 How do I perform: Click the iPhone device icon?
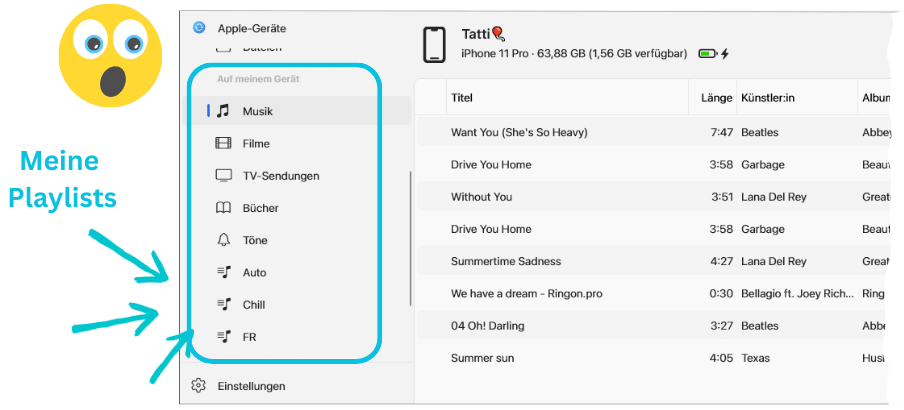pos(434,44)
